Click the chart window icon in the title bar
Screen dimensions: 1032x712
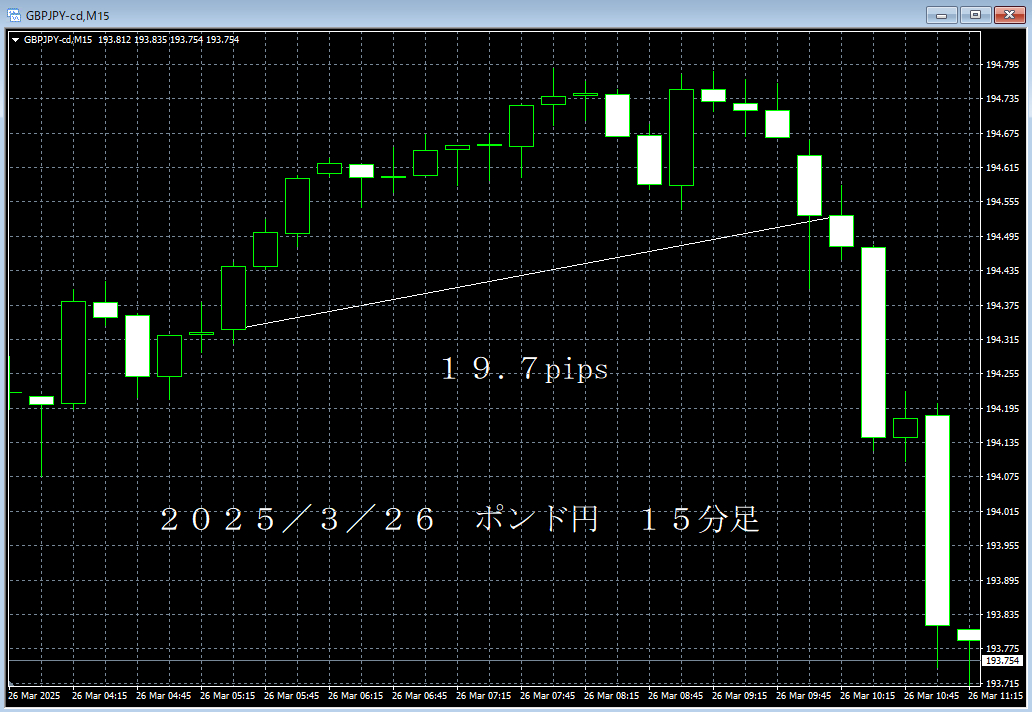[14, 14]
